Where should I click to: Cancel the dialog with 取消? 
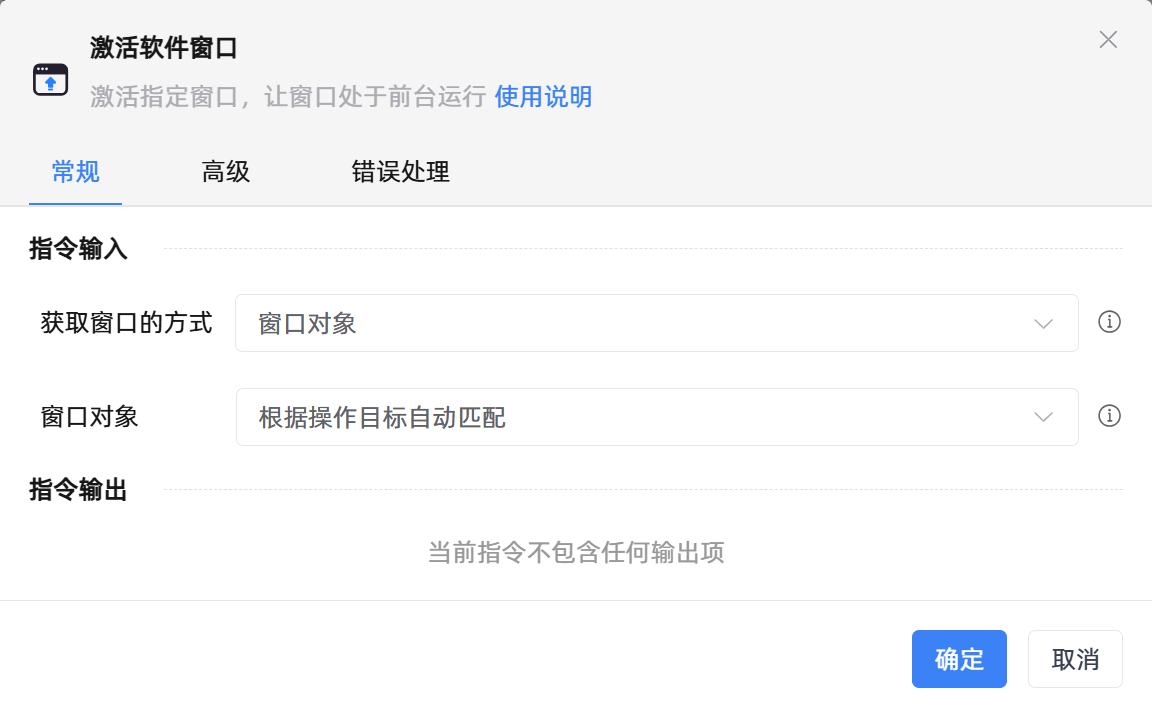1075,658
